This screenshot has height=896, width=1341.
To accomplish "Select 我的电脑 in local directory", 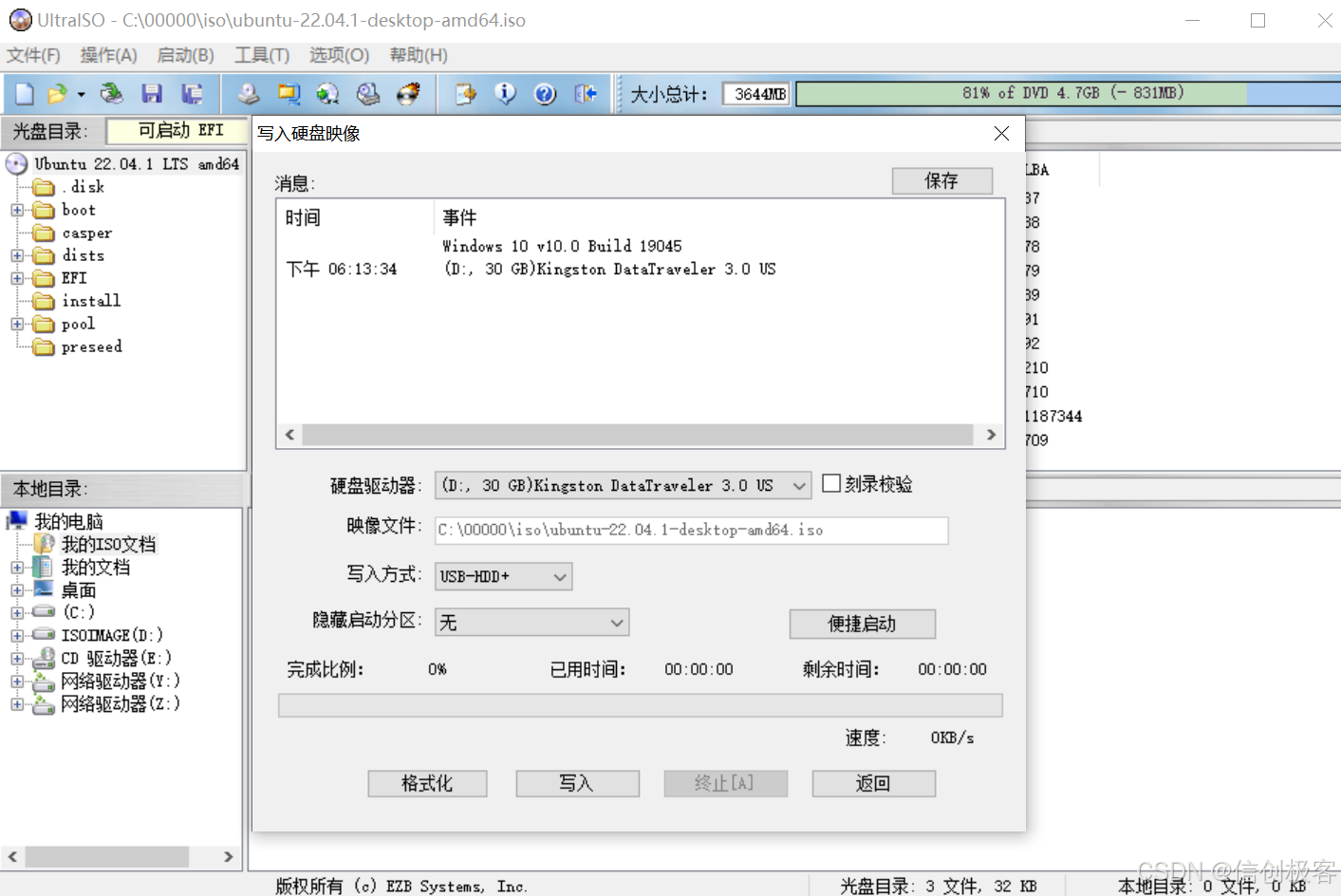I will pyautogui.click(x=68, y=521).
